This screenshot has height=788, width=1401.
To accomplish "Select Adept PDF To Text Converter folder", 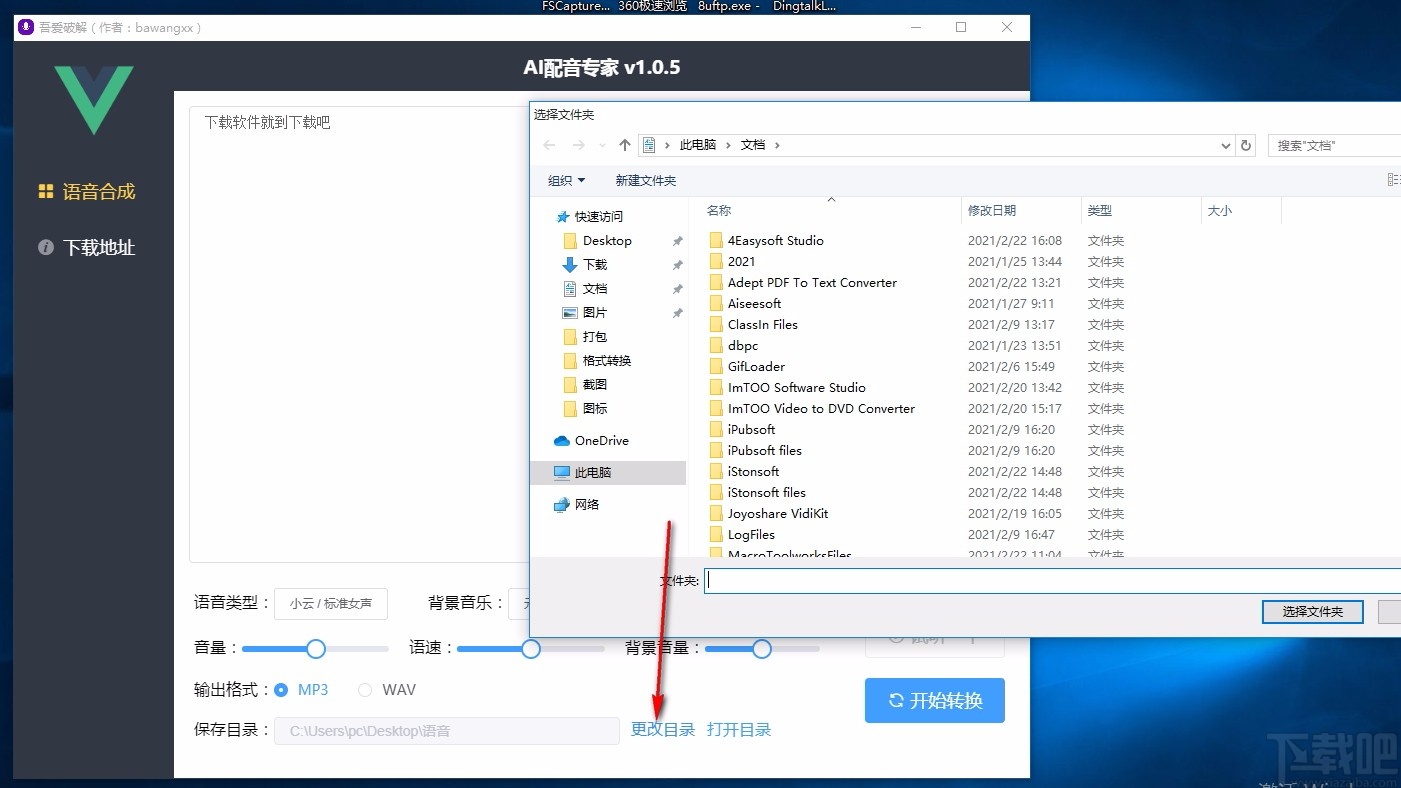I will (x=812, y=282).
